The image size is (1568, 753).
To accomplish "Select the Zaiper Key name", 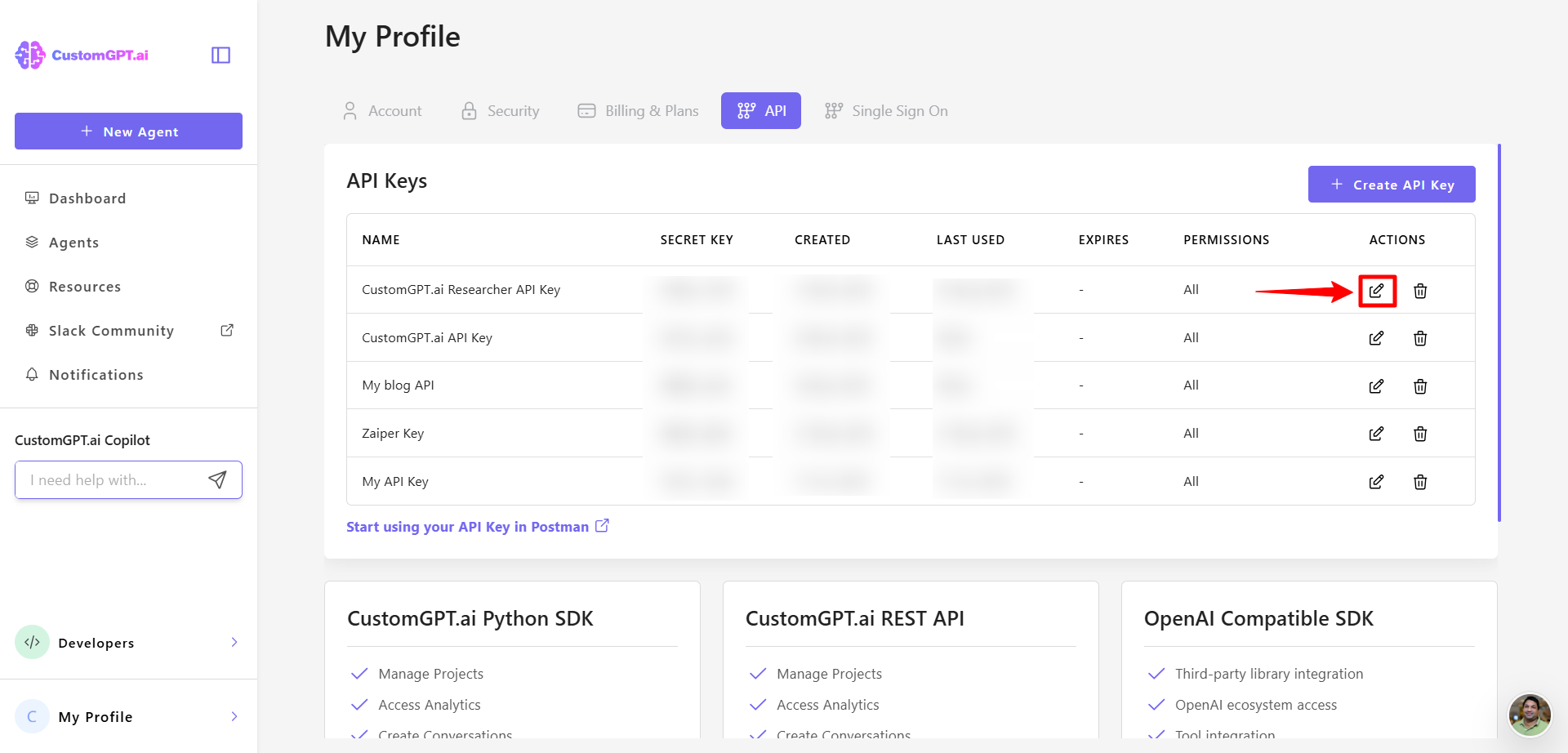I will pos(393,434).
